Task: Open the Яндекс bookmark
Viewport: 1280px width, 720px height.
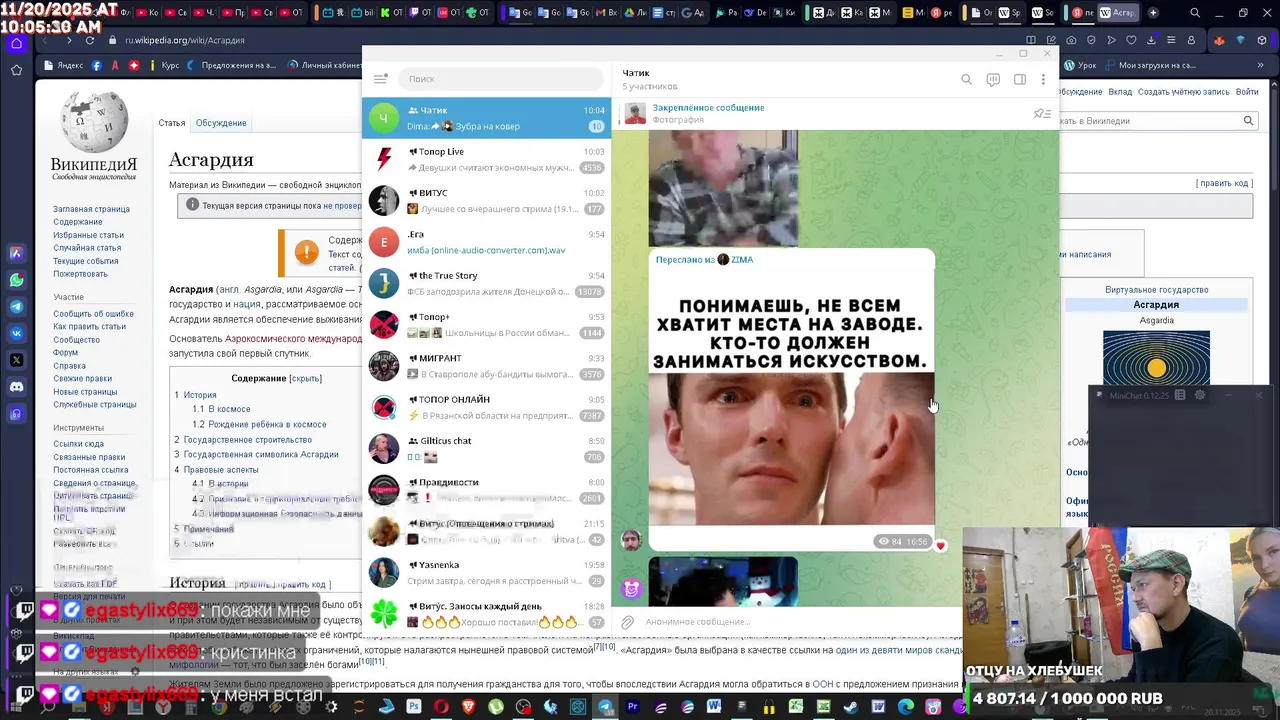Action: click(64, 65)
